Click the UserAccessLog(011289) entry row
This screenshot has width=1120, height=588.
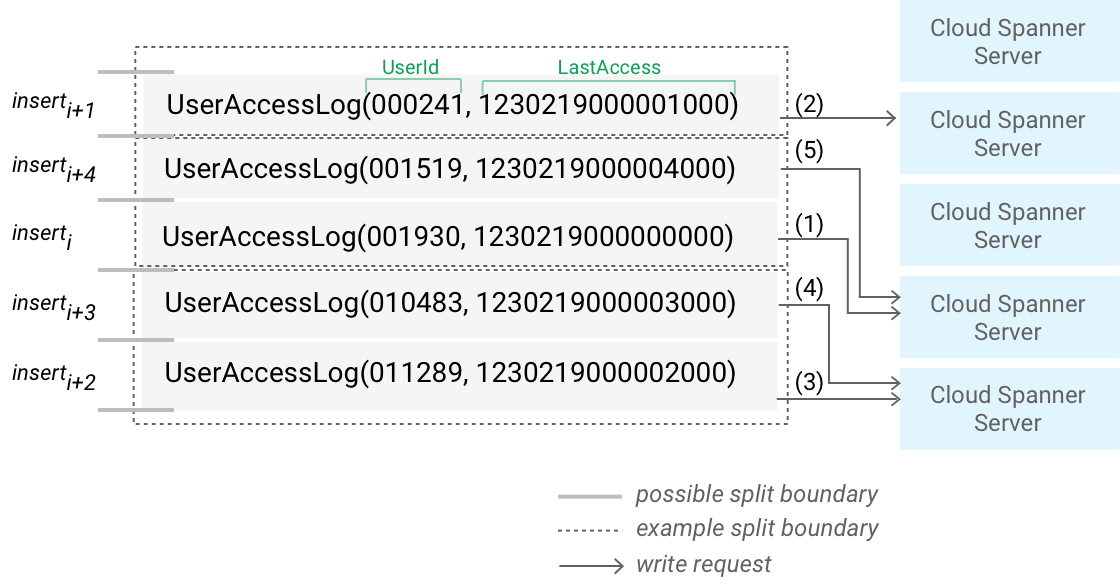pos(450,373)
